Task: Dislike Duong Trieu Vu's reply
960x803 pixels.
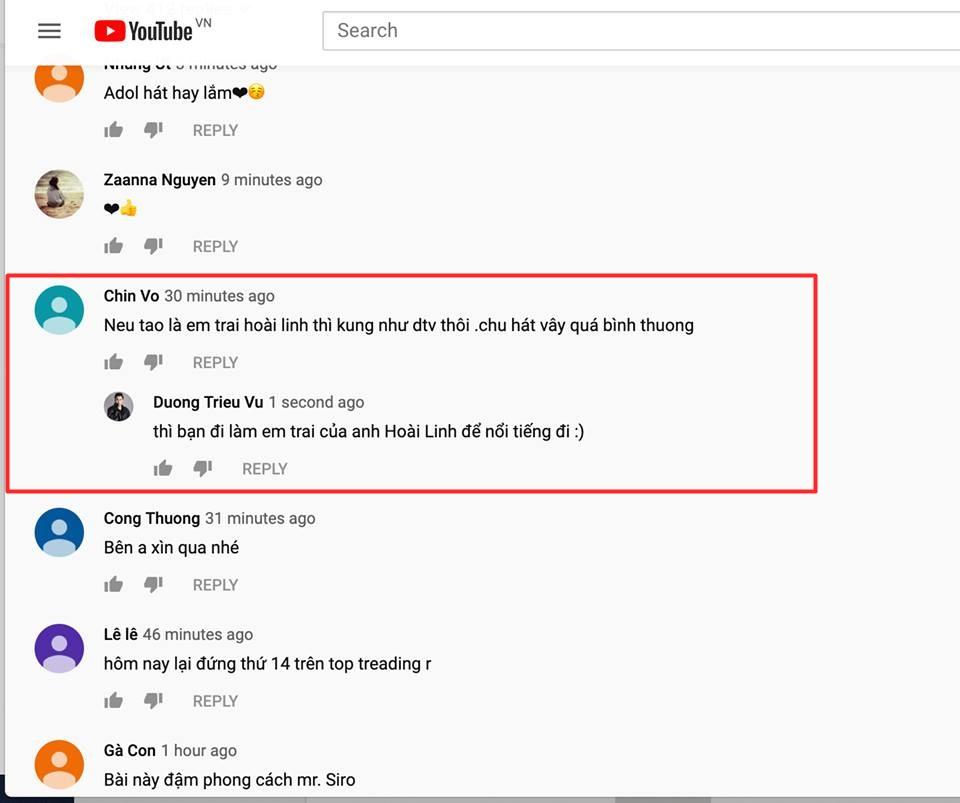Action: pos(203,467)
